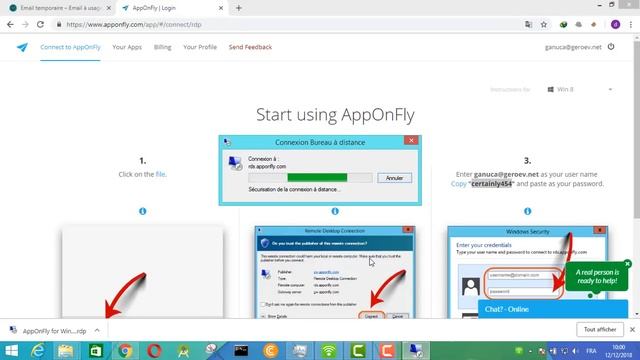The width and height of the screenshot is (640, 360).
Task: Go to Your Apps page
Action: tap(127, 47)
